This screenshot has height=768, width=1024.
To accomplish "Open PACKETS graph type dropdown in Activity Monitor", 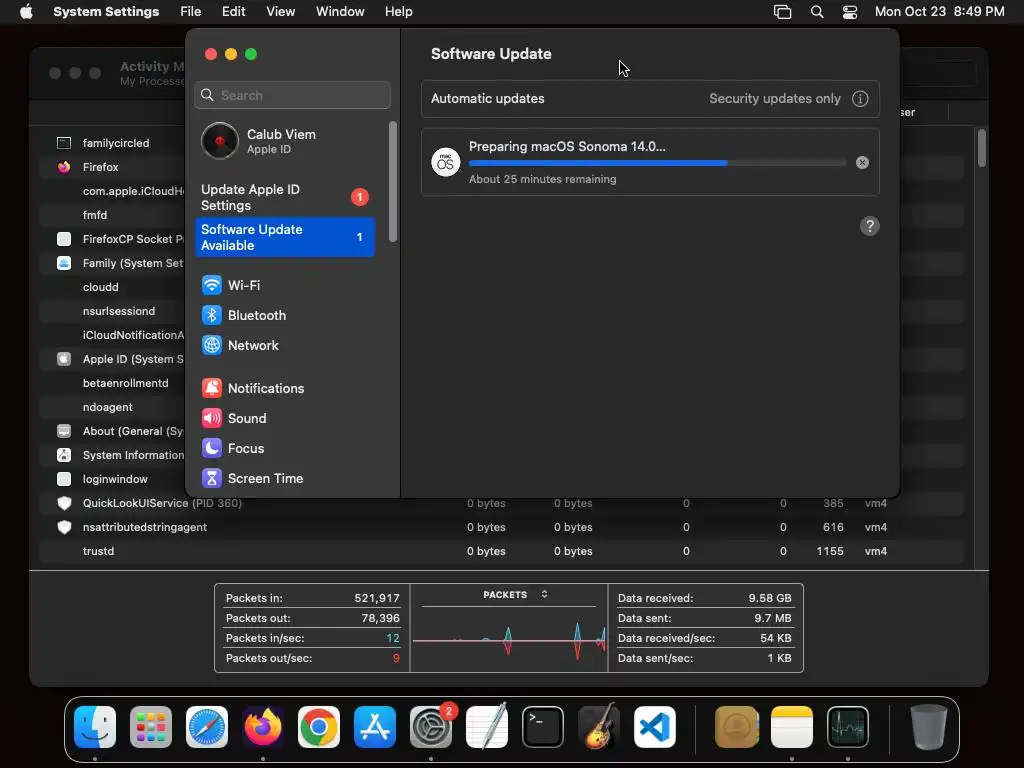I will click(x=515, y=595).
